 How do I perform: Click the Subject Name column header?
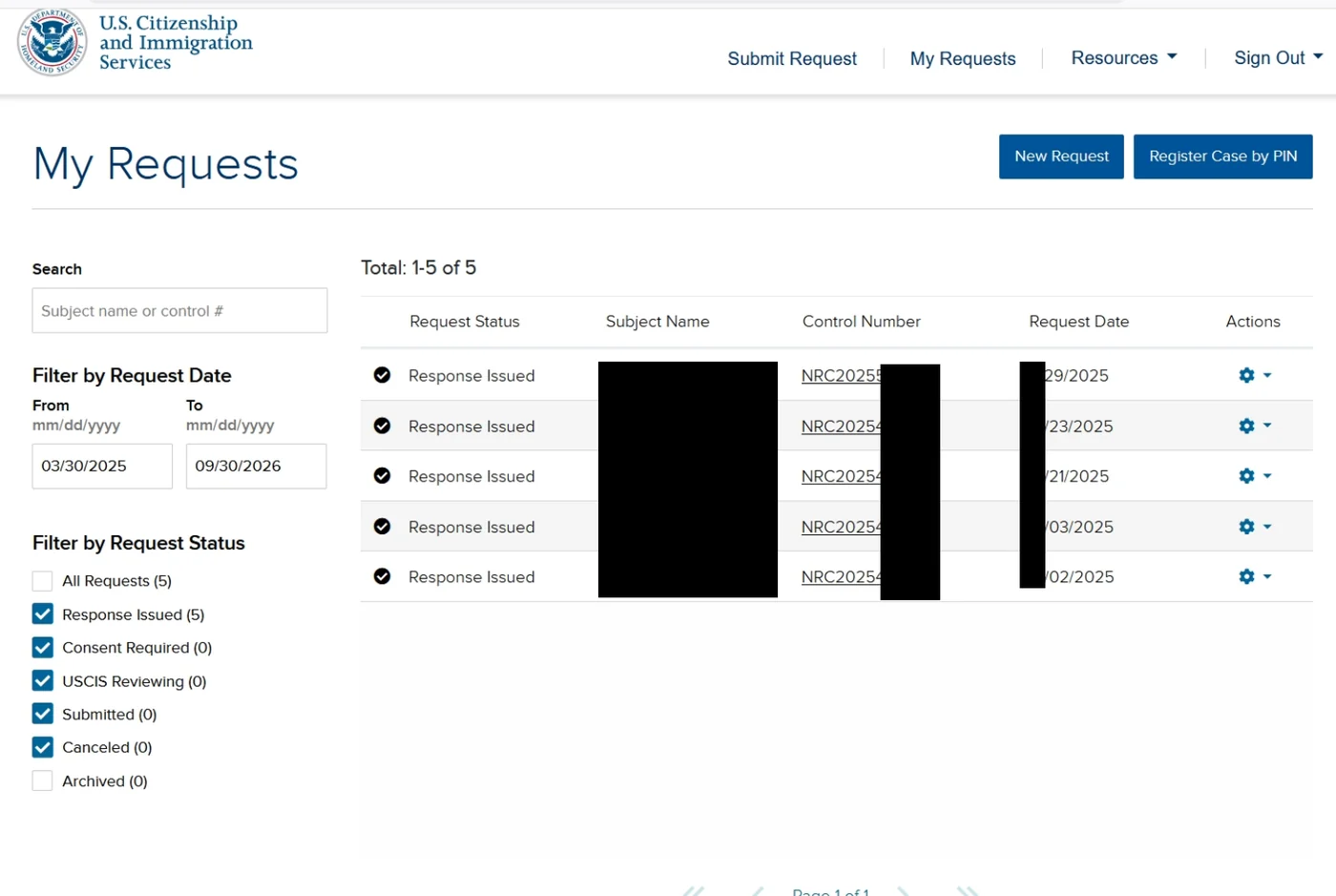(x=658, y=322)
